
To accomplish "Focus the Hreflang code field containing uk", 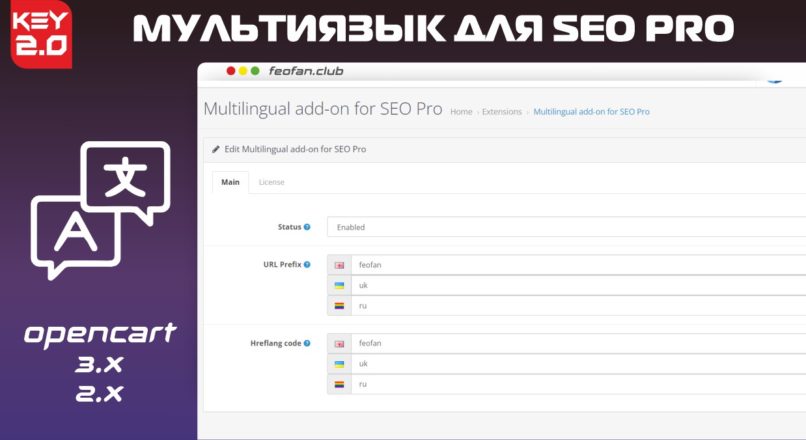I will (579, 364).
